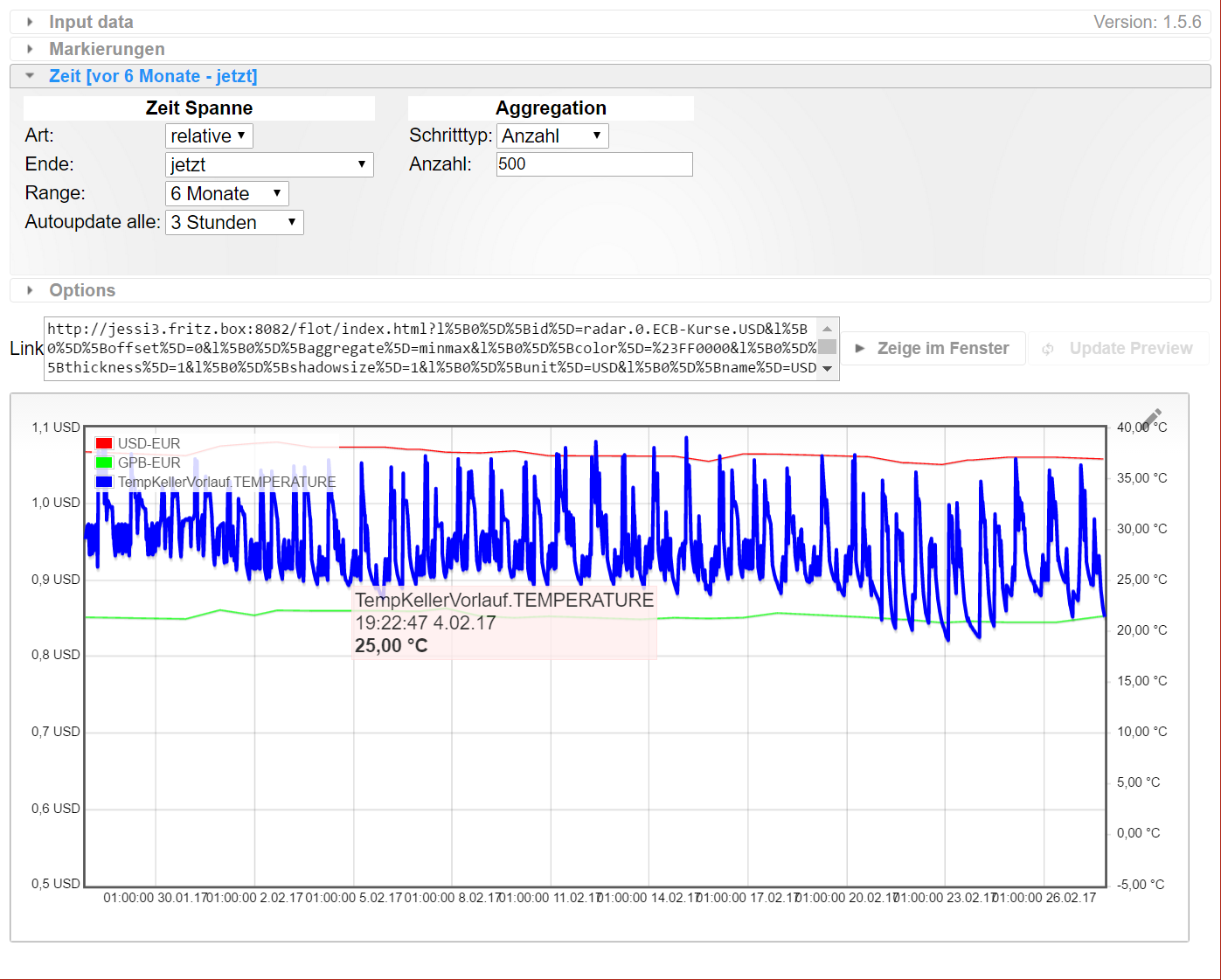Click the 1,1 USD axis label

(x=56, y=427)
